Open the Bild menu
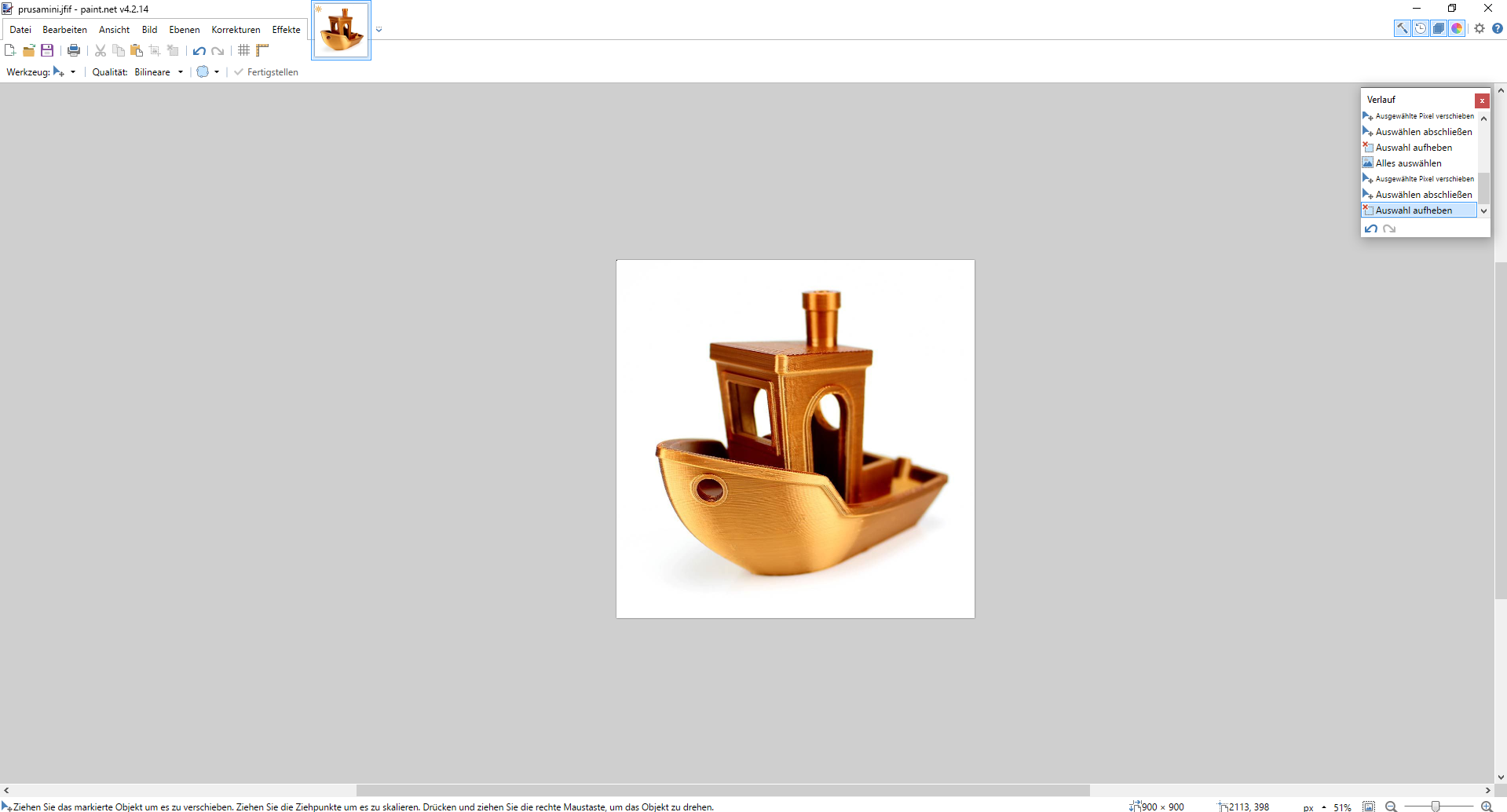The height and width of the screenshot is (812, 1507). [x=149, y=30]
